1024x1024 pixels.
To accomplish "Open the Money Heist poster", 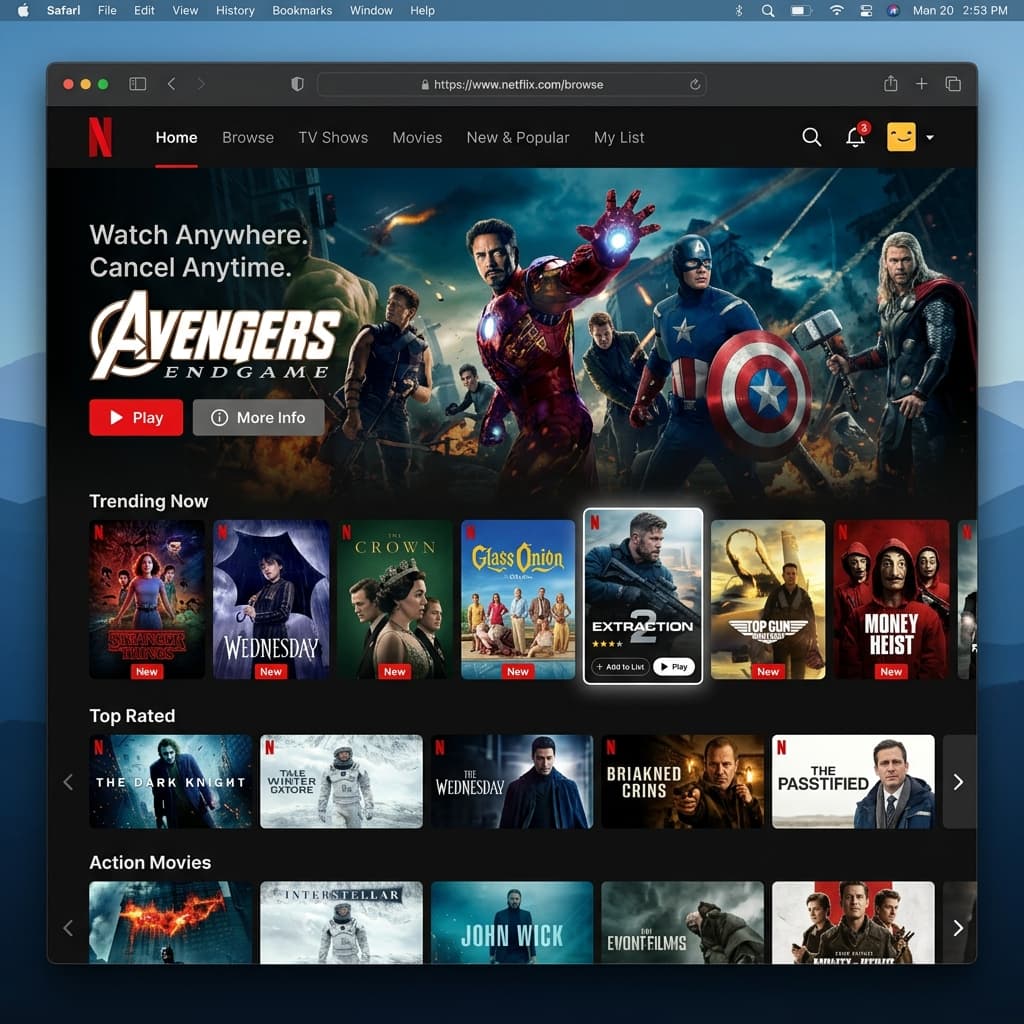I will click(891, 600).
